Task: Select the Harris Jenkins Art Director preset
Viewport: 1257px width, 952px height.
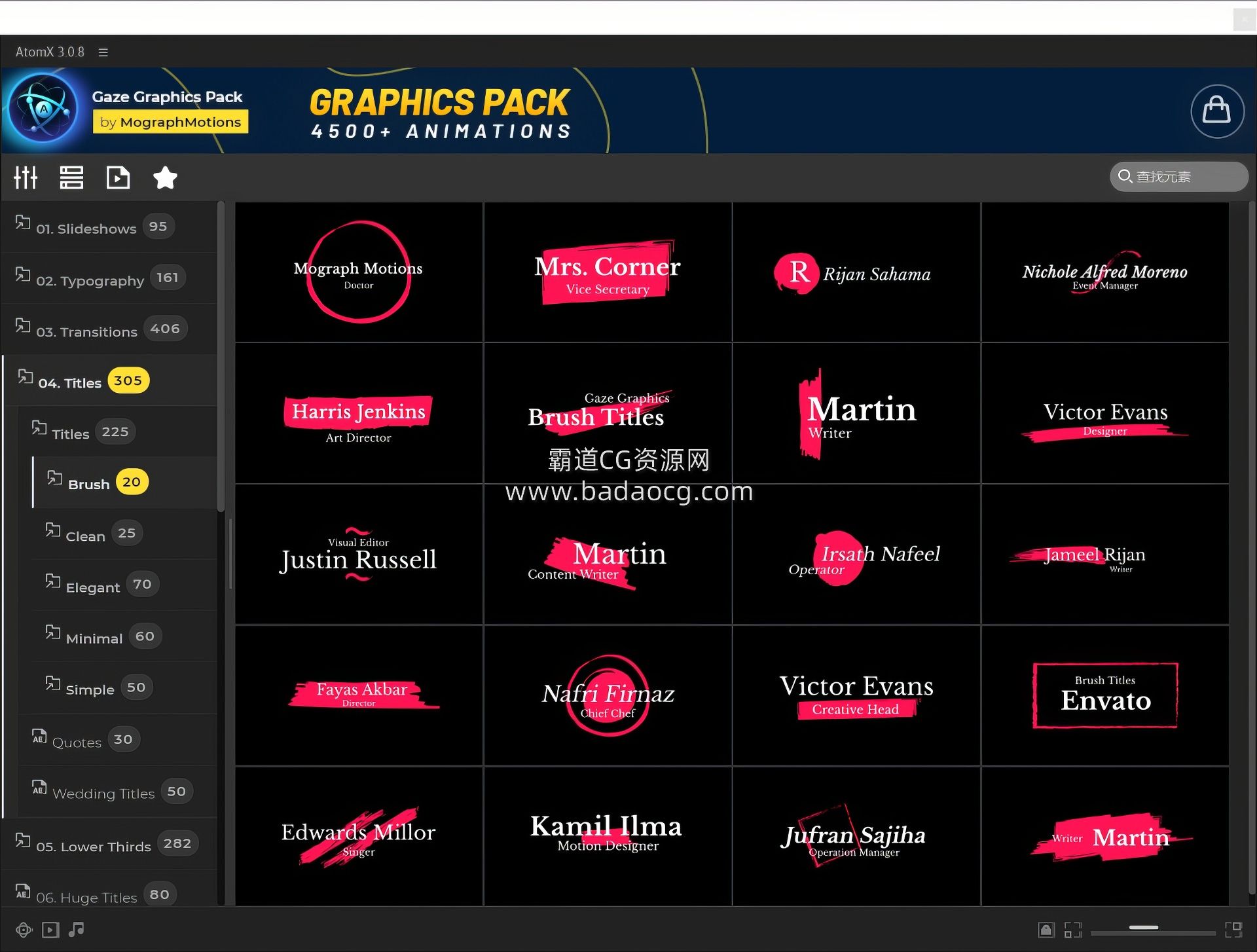Action: pyautogui.click(x=359, y=413)
